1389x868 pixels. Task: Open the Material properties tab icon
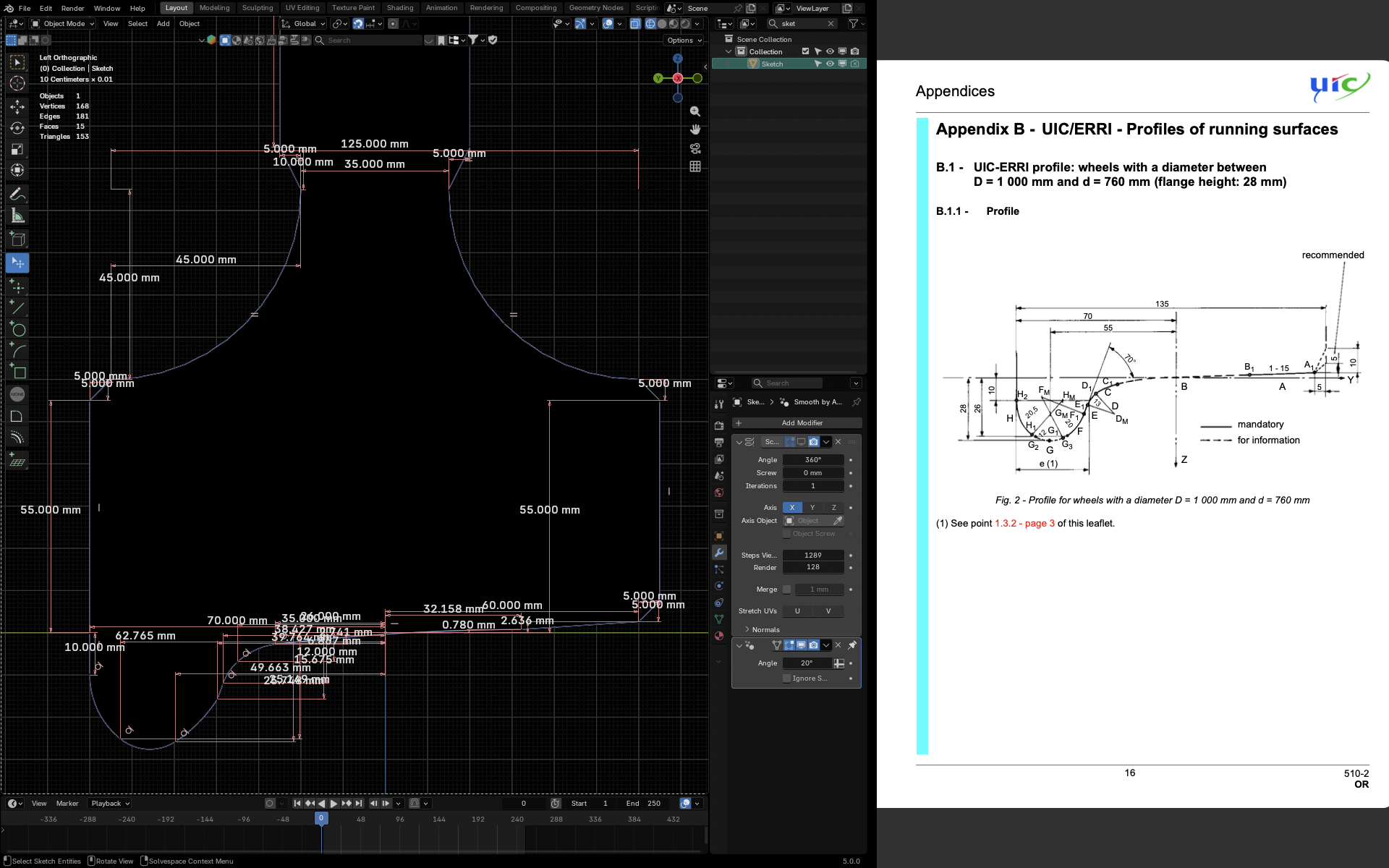pos(719,636)
